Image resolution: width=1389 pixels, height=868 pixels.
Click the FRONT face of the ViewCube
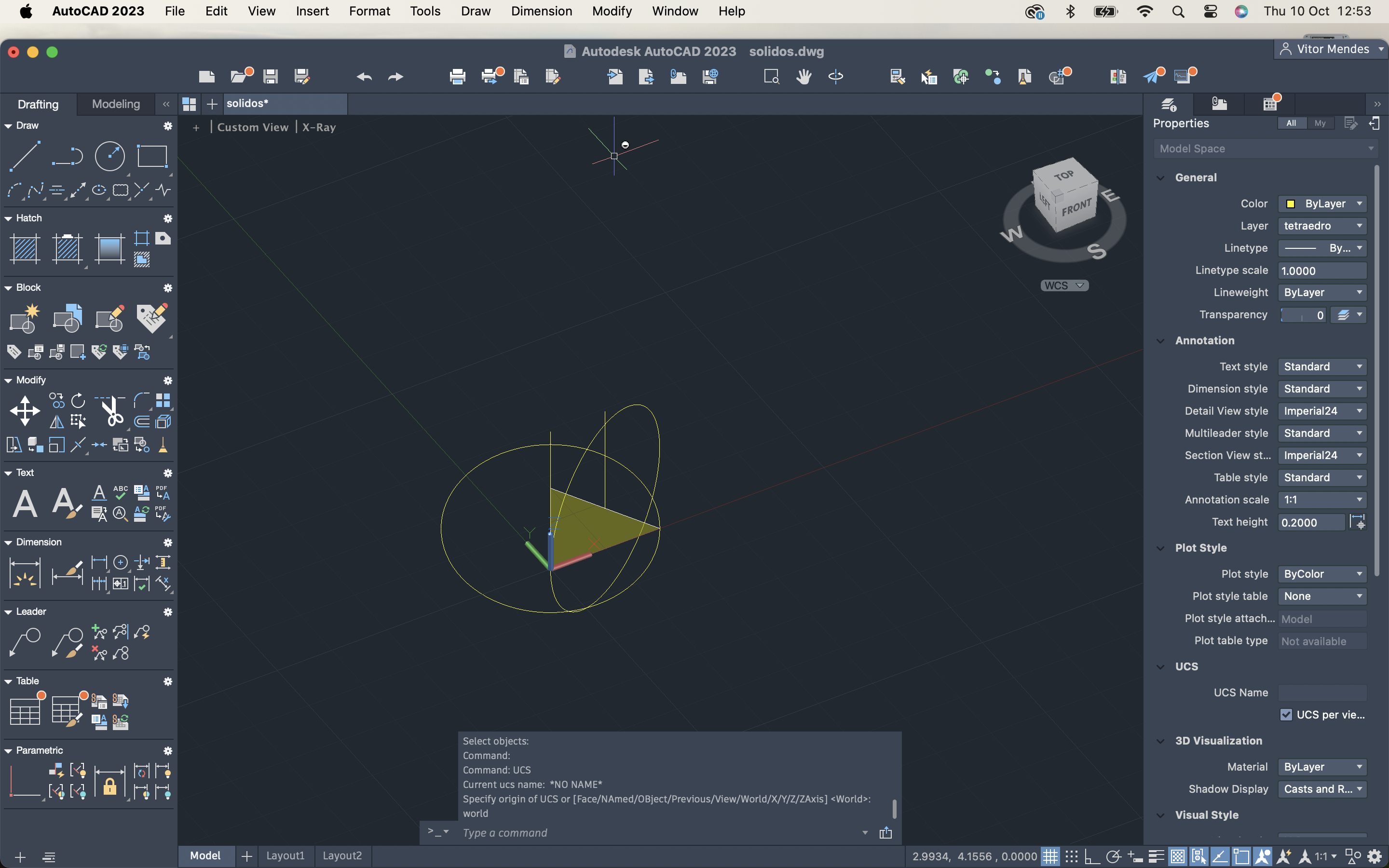point(1076,207)
